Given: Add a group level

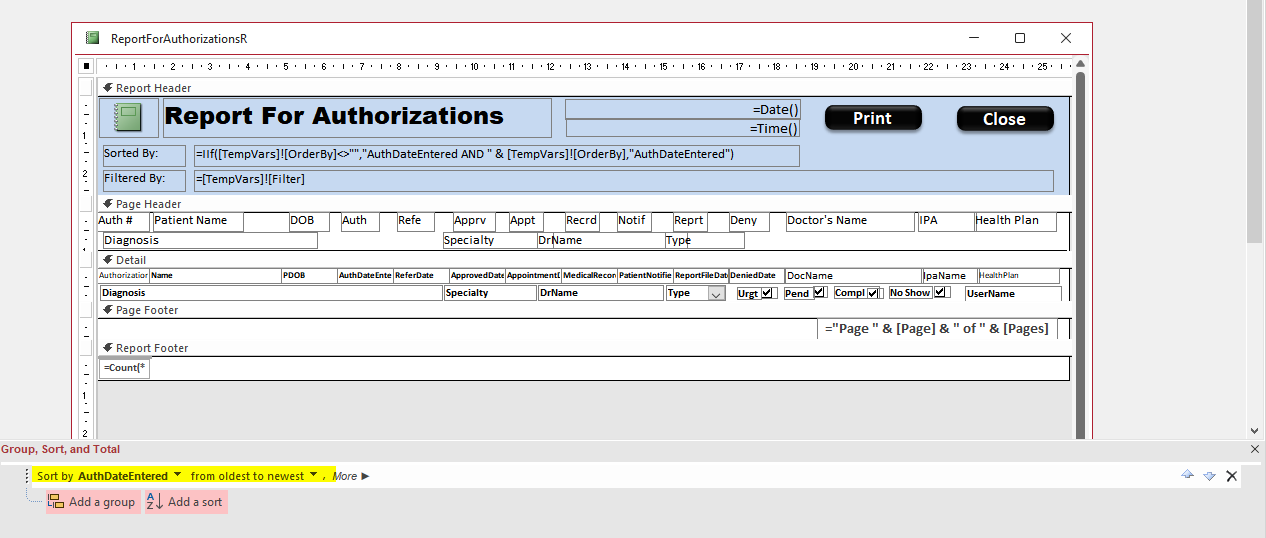Looking at the screenshot, I should 92,502.
